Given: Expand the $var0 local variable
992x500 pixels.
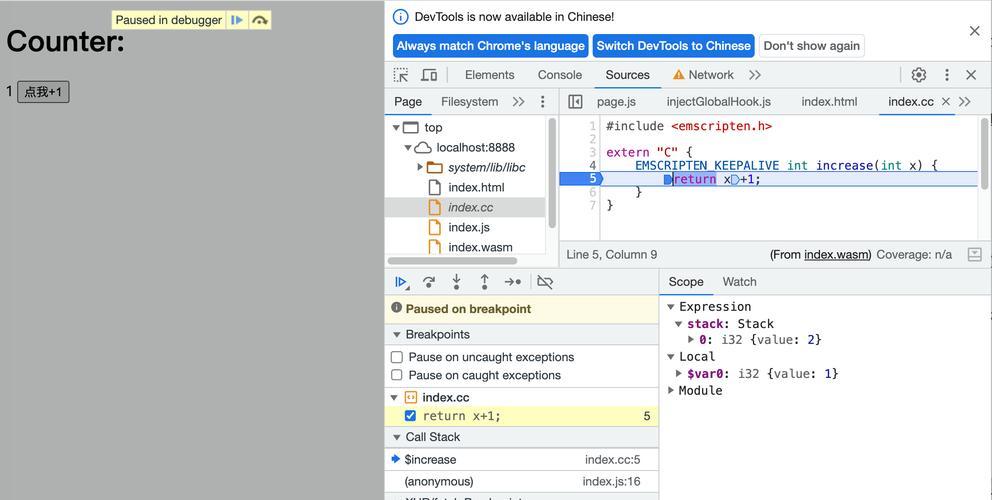Looking at the screenshot, I should (679, 373).
